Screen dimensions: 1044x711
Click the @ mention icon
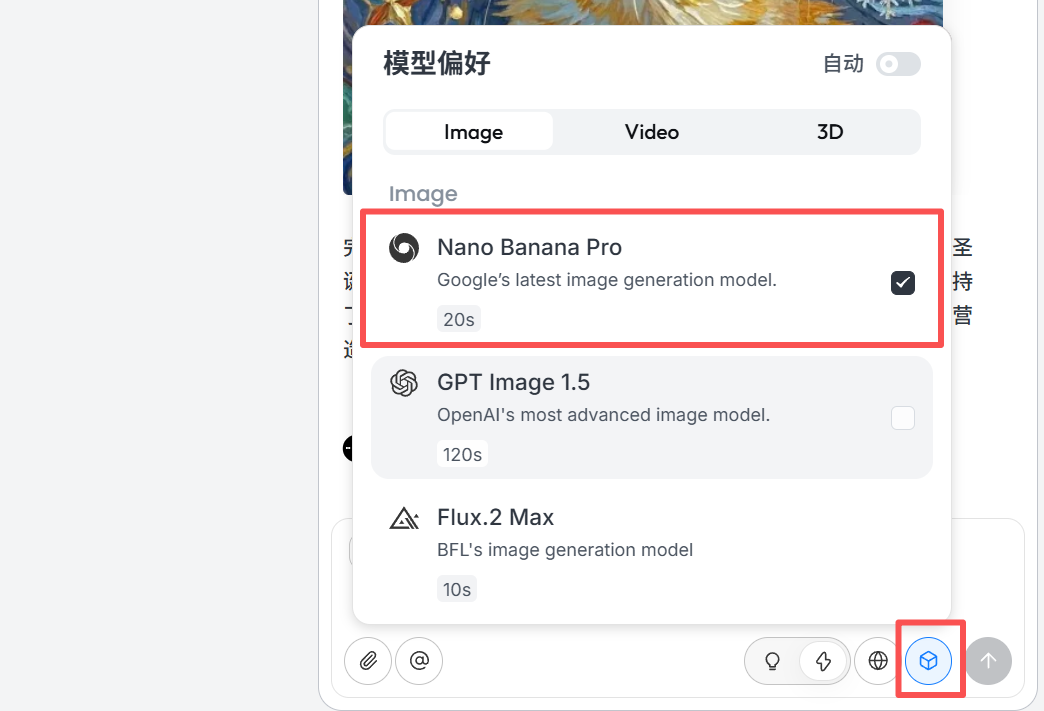(419, 660)
